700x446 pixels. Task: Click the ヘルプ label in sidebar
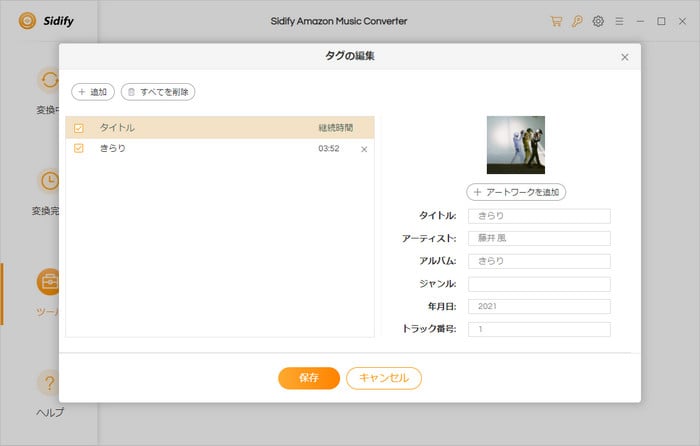(50, 413)
